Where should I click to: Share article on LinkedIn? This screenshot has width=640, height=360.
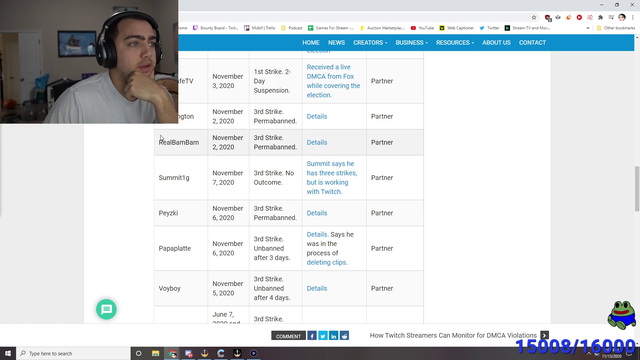tap(333, 336)
